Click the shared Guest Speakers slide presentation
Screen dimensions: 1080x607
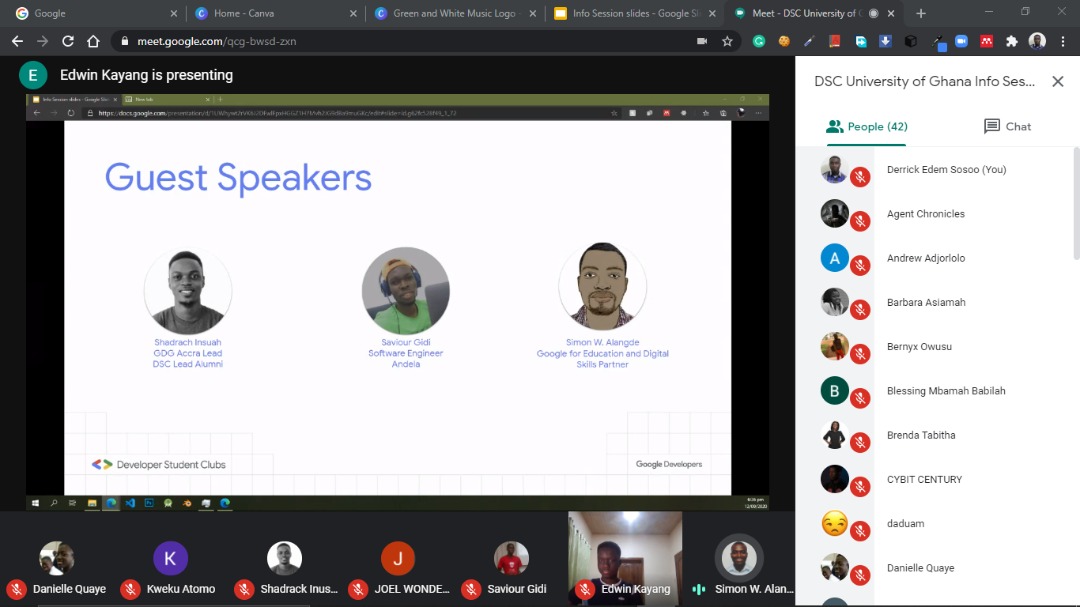(397, 308)
